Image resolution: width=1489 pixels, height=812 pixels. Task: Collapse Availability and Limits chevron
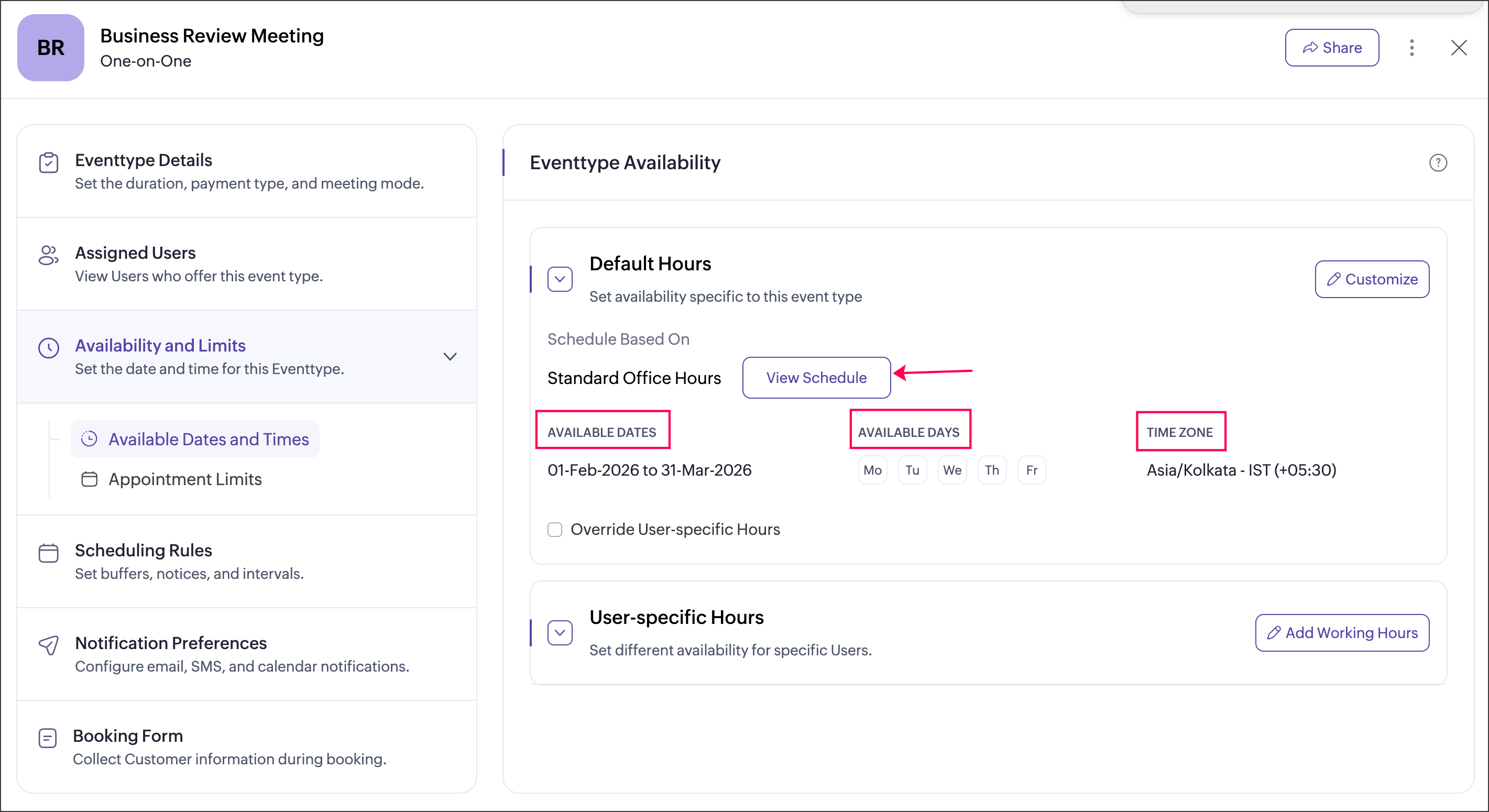click(450, 357)
